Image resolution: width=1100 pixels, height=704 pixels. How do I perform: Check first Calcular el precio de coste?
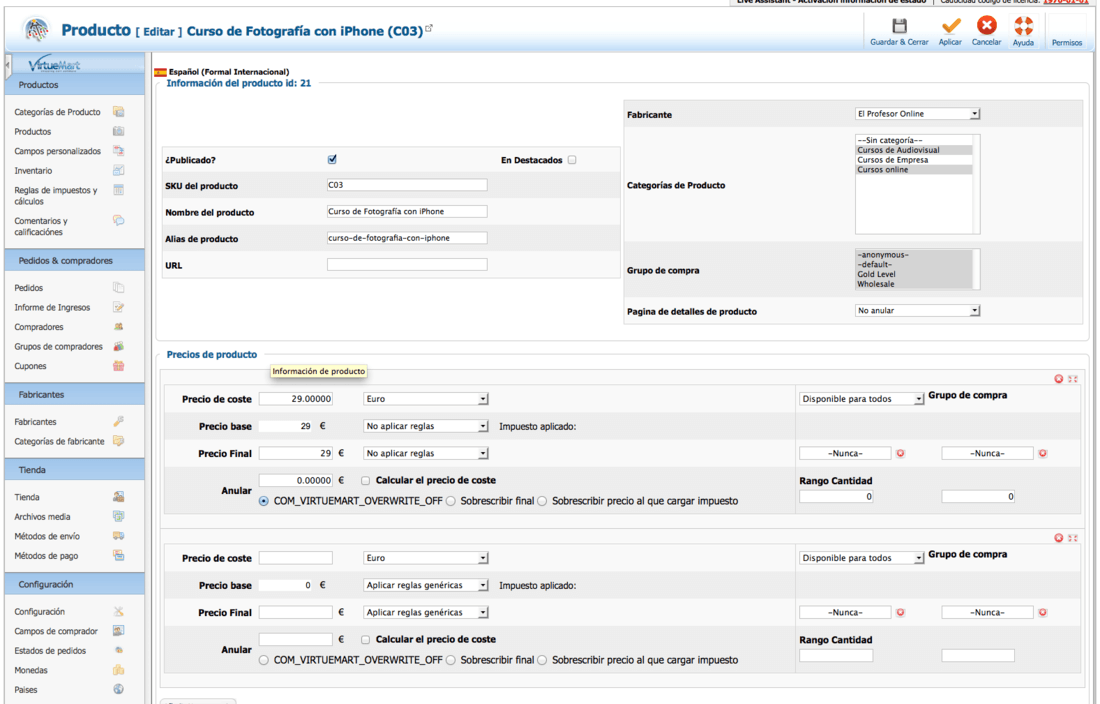(365, 481)
